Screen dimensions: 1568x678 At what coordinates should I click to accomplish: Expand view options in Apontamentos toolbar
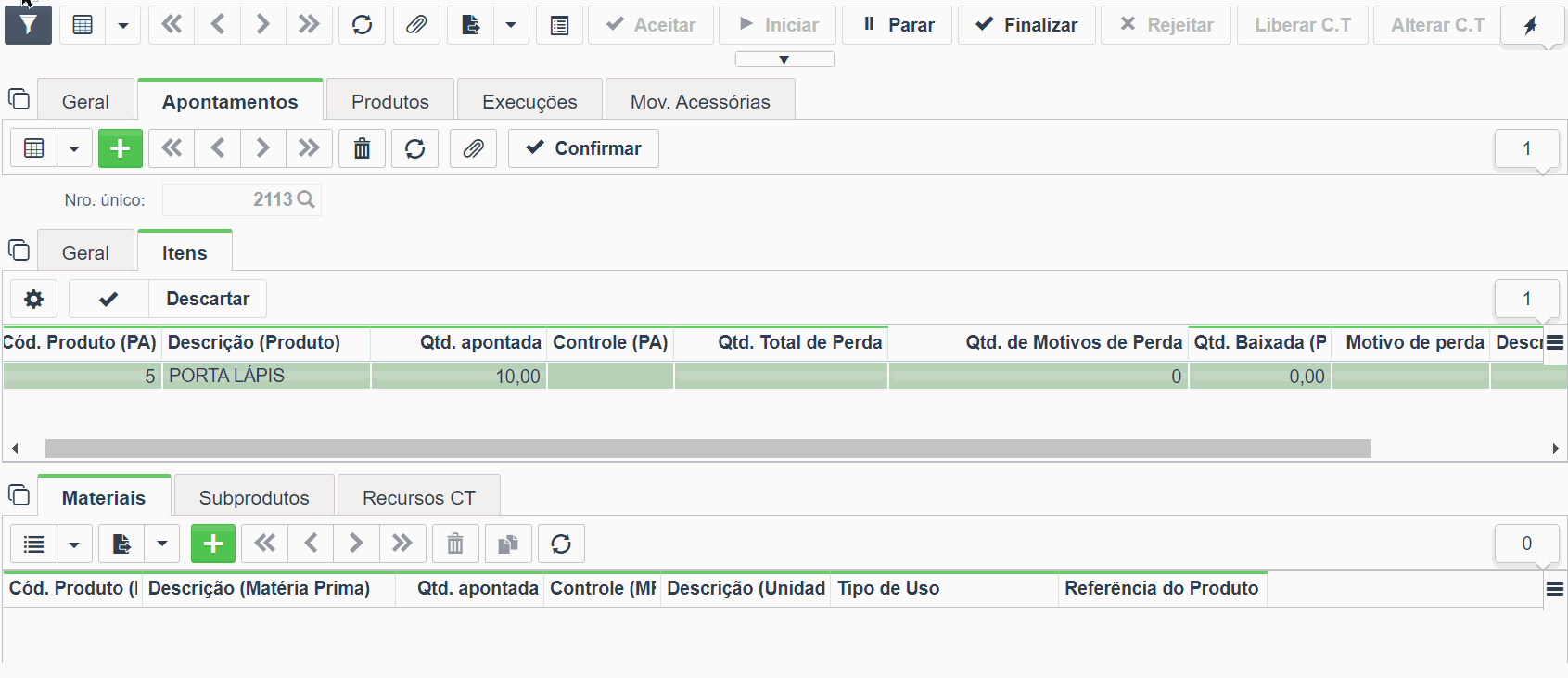click(74, 148)
